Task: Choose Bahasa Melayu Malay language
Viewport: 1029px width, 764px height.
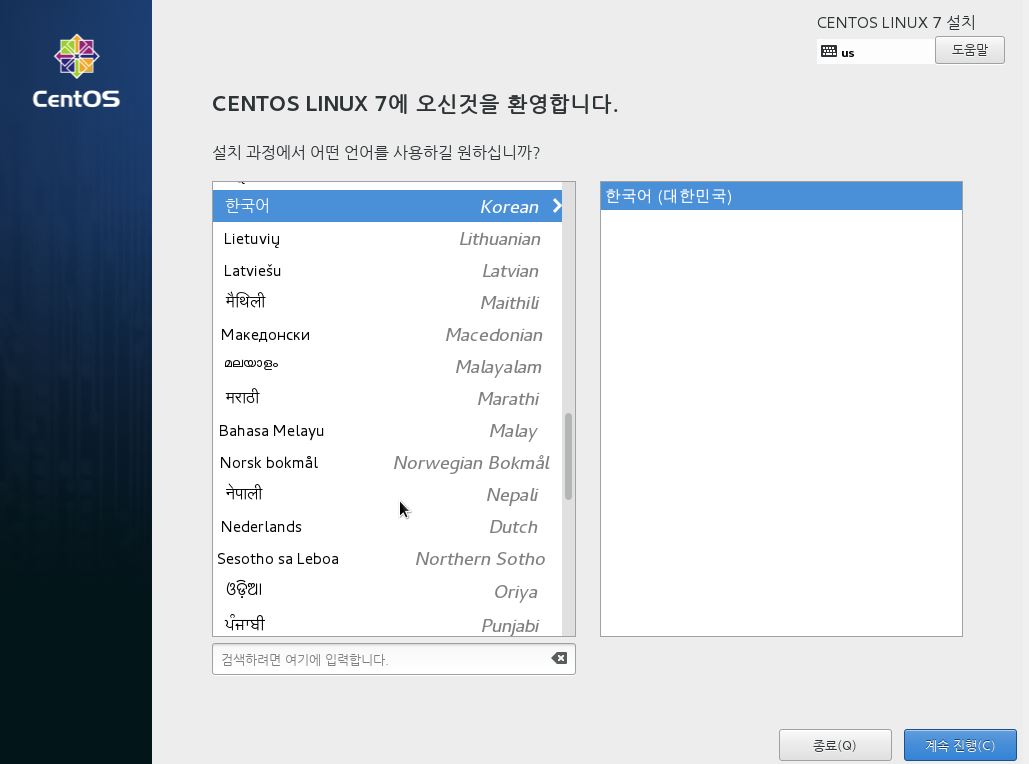Action: click(x=387, y=431)
